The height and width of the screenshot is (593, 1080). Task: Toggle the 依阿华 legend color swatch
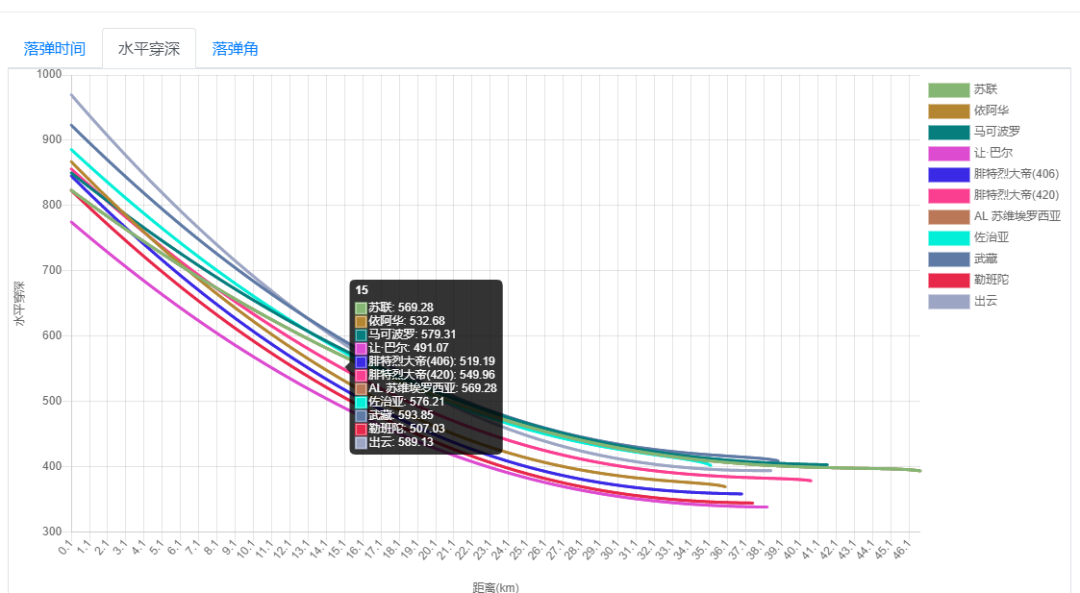pyautogui.click(x=948, y=111)
